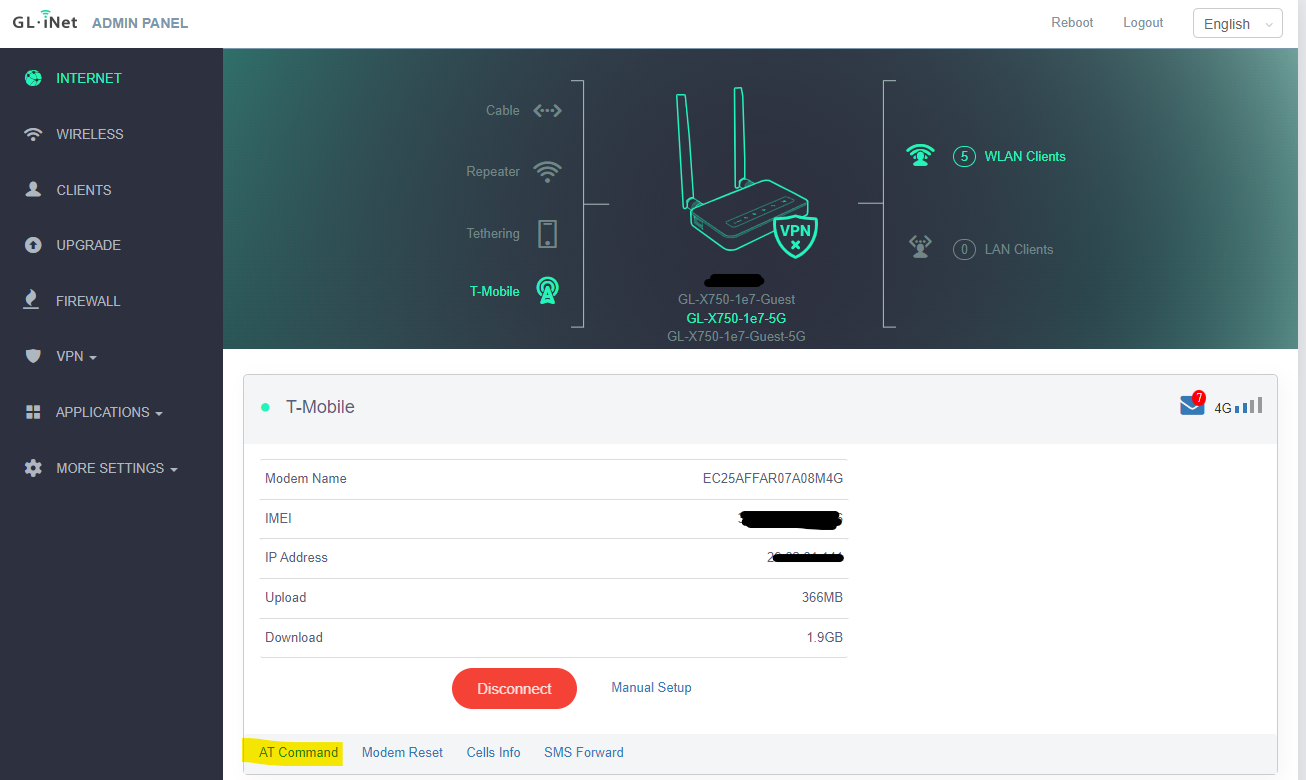Expand the Applications sidebar menu

(x=109, y=412)
